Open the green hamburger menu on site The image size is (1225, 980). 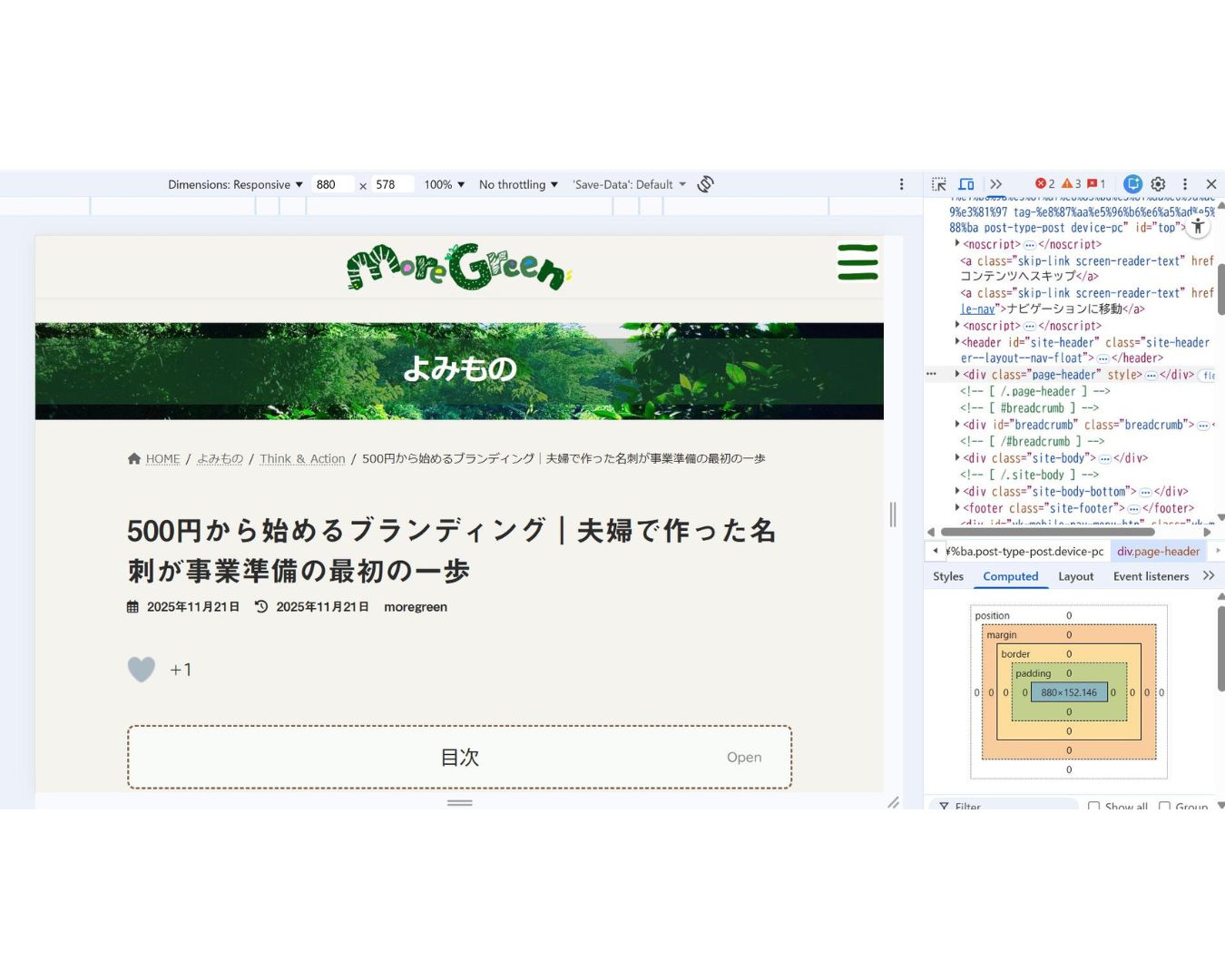(x=857, y=262)
